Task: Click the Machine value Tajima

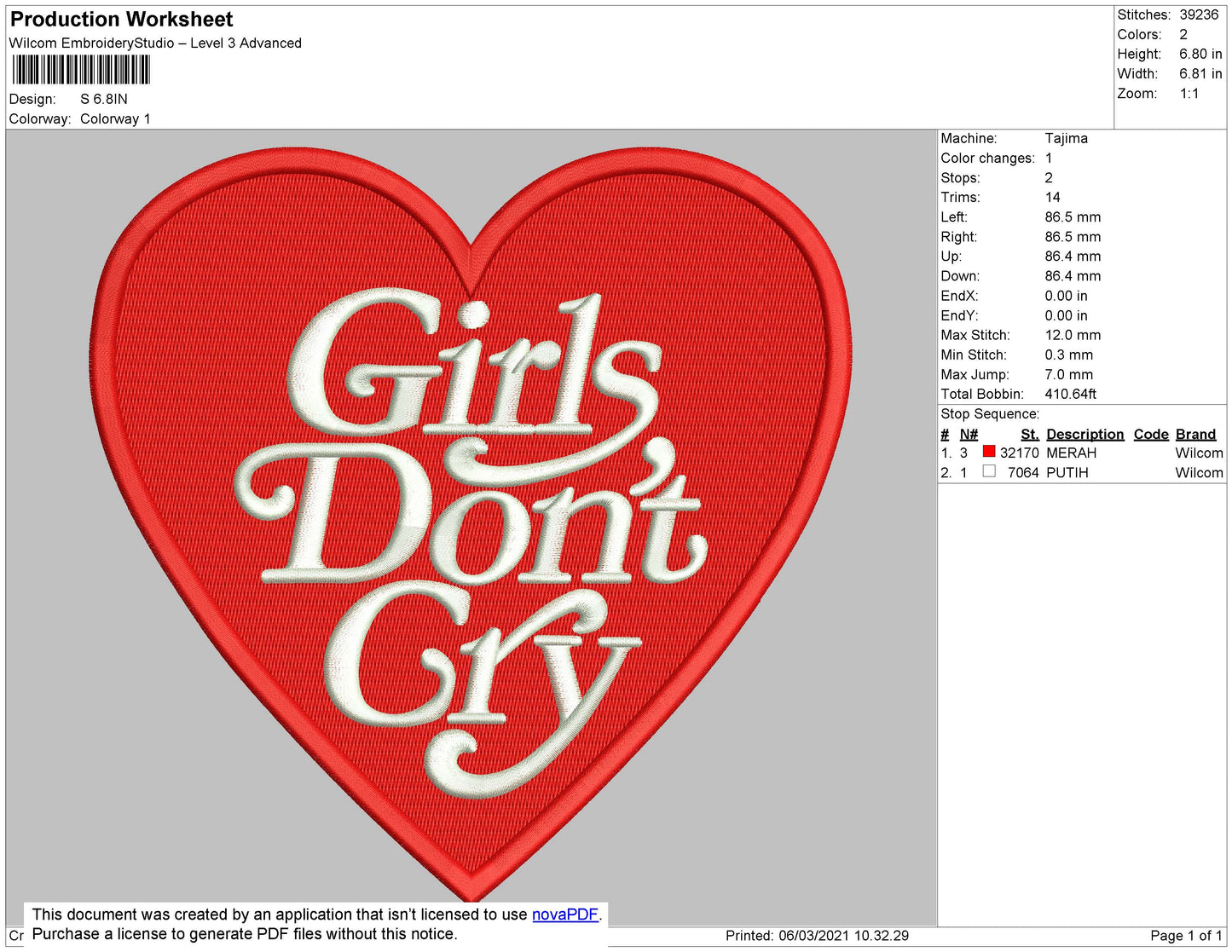Action: tap(1066, 138)
